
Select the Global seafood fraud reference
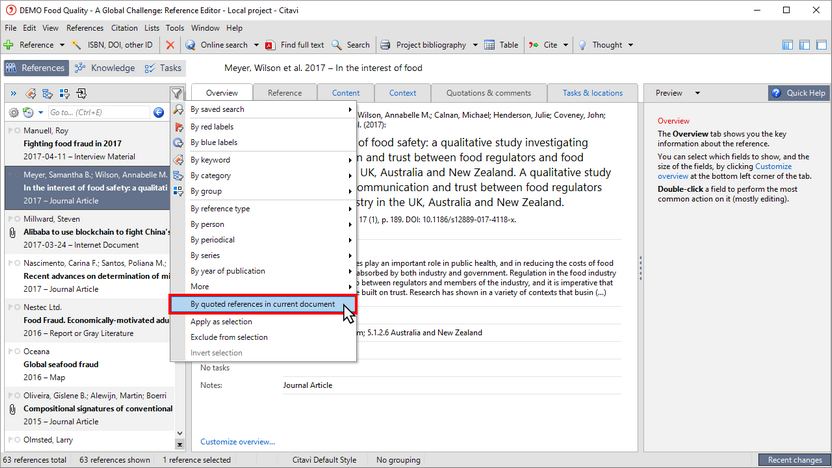point(90,365)
